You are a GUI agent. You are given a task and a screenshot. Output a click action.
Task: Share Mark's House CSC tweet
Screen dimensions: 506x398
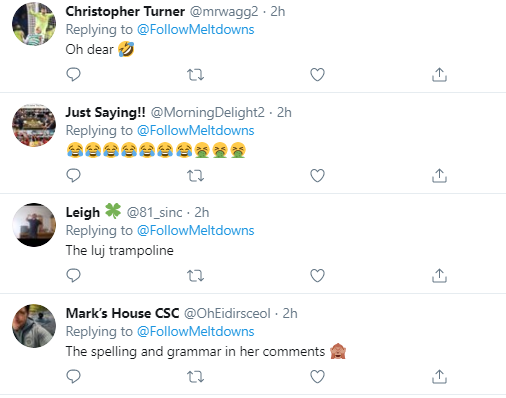[439, 377]
